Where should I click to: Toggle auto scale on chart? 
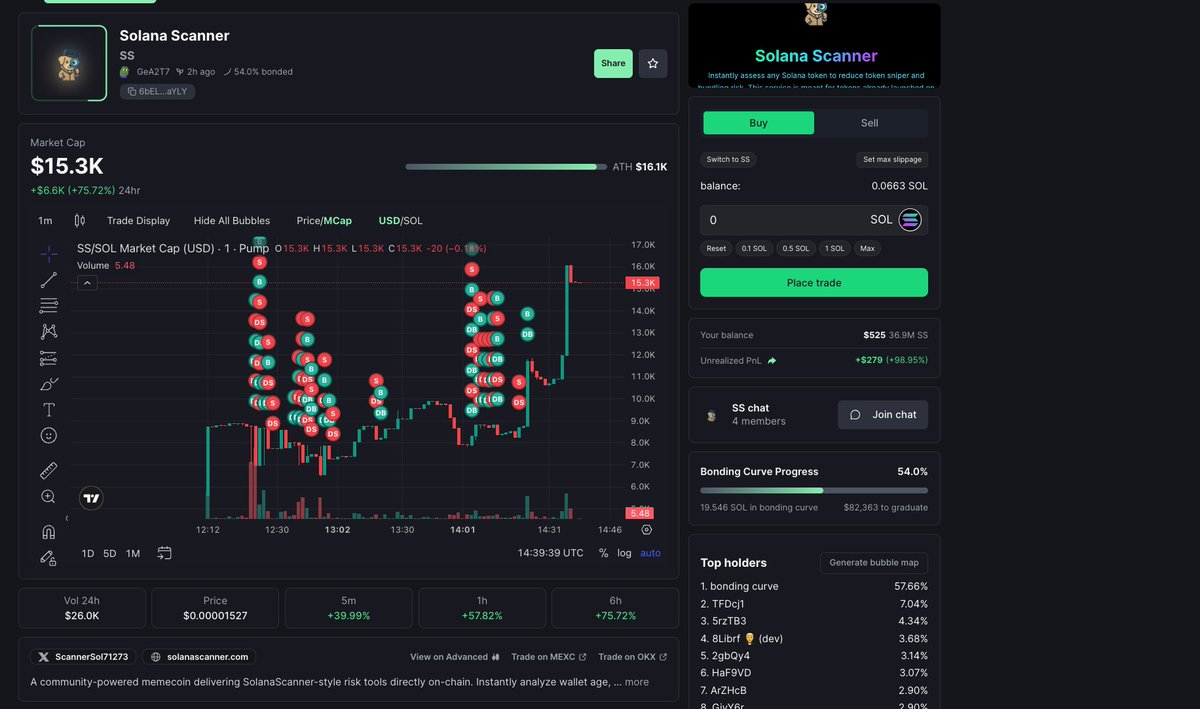(x=650, y=553)
